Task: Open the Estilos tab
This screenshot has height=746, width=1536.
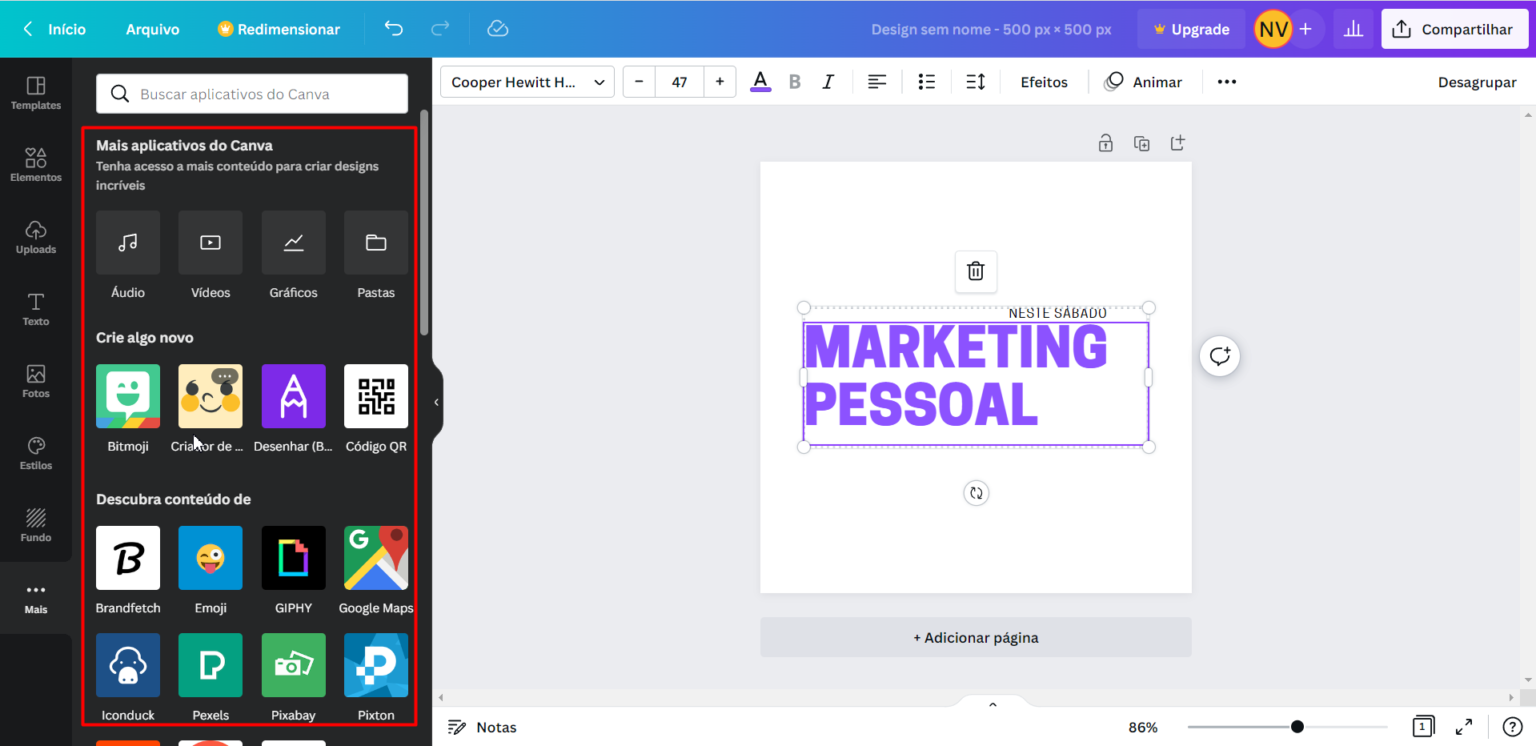Action: coord(36,453)
